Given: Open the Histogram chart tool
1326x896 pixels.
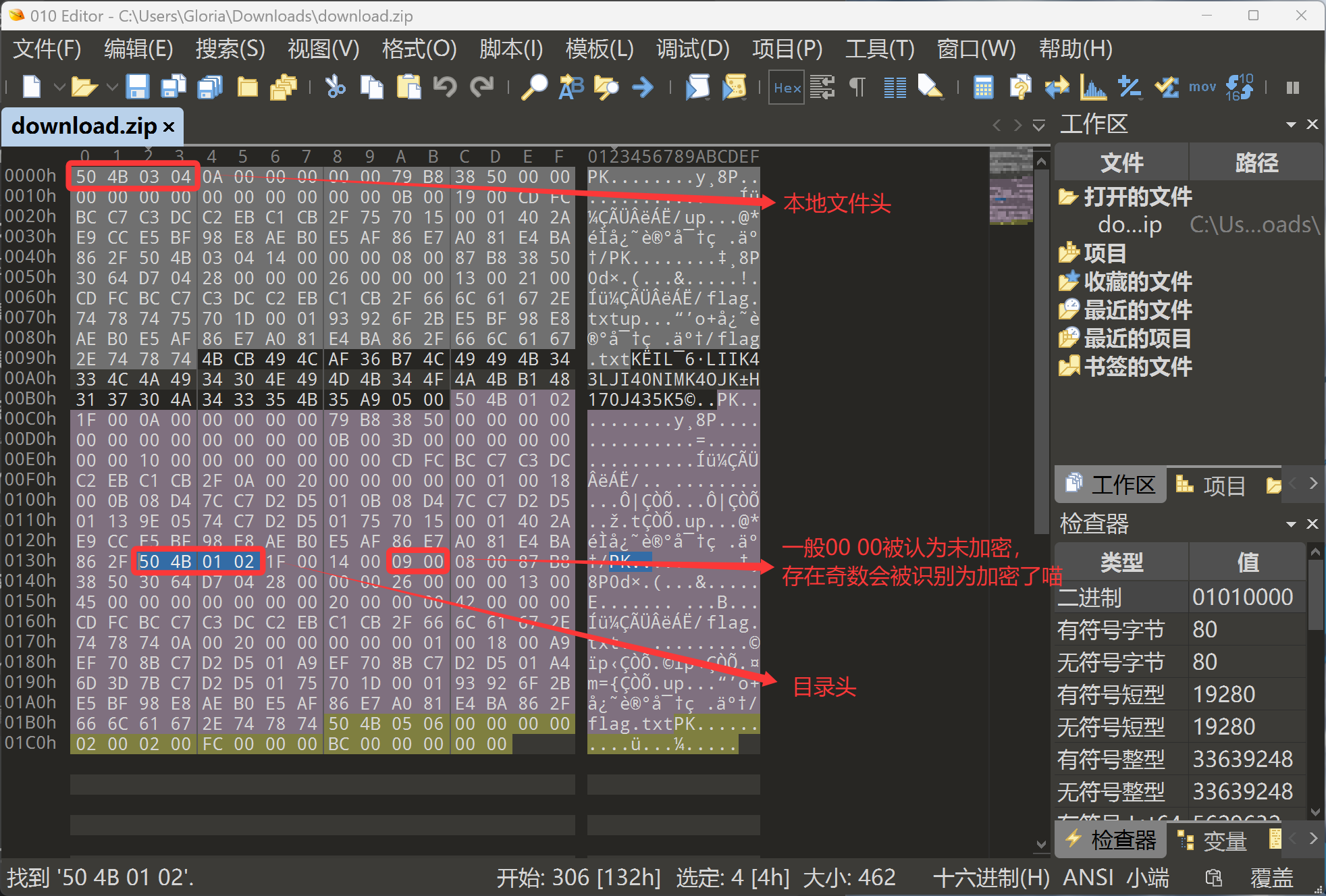Looking at the screenshot, I should 1092,87.
